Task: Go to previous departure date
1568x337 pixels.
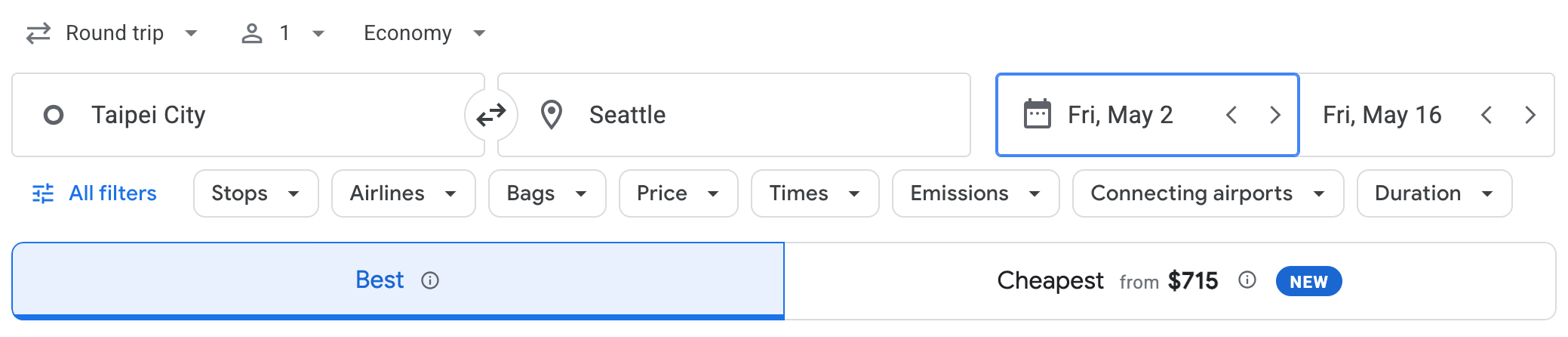Action: coord(1231,115)
